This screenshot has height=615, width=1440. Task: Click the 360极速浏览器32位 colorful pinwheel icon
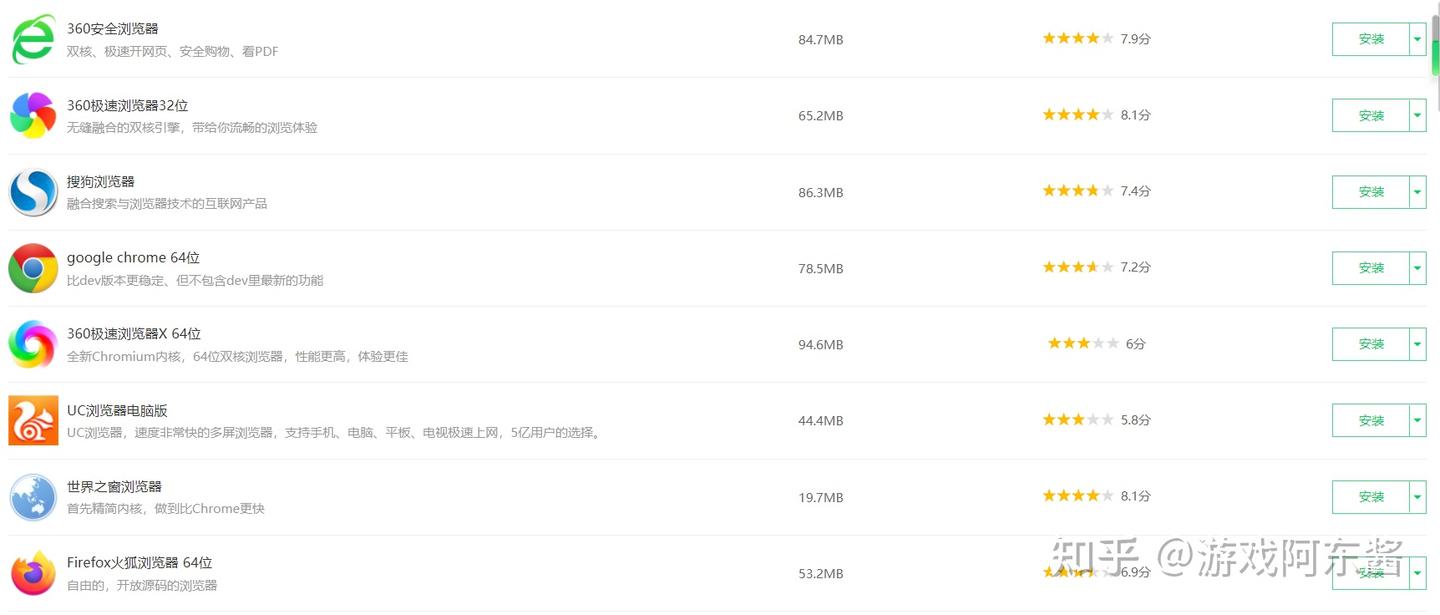[33, 116]
